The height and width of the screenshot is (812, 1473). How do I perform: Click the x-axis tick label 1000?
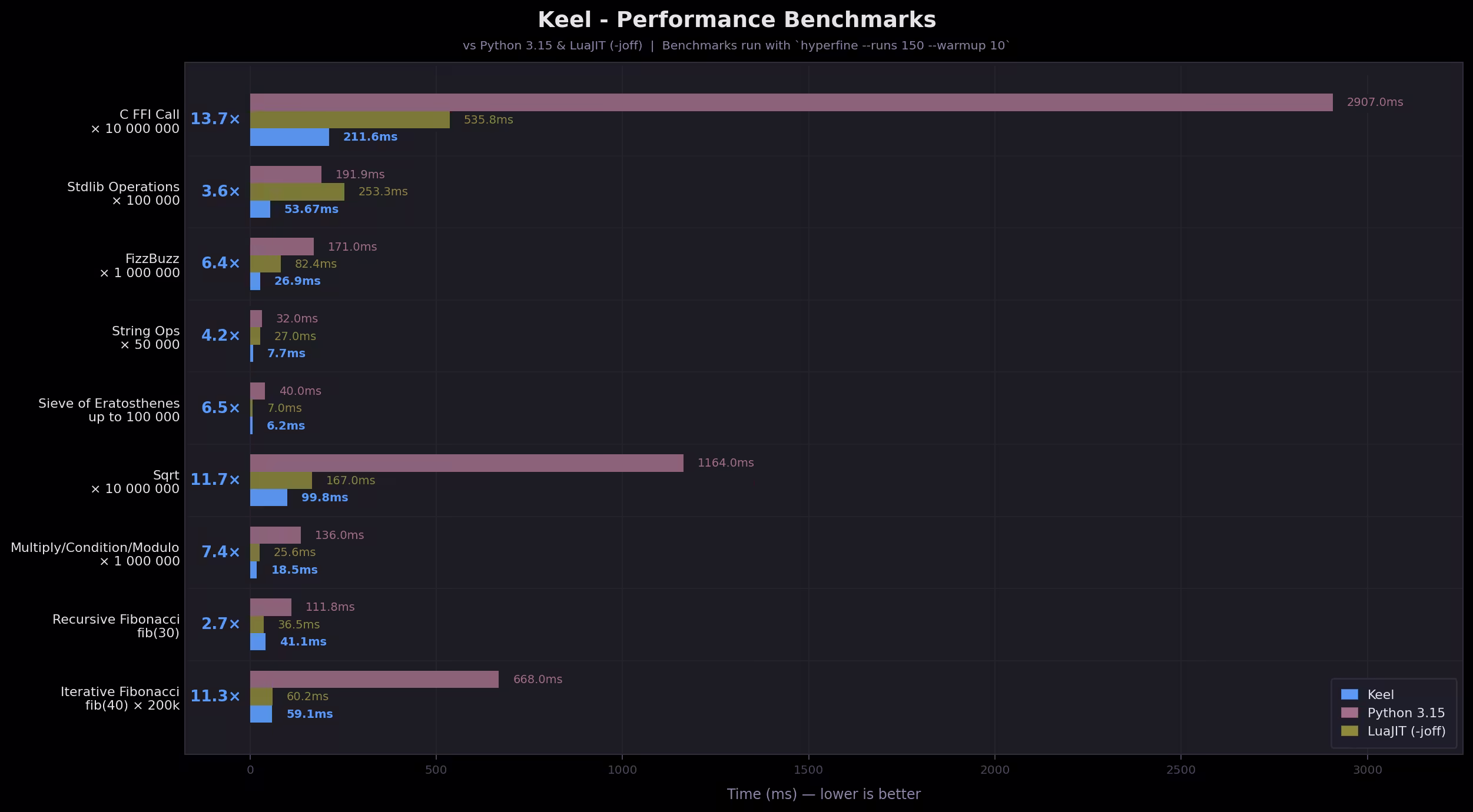pyautogui.click(x=622, y=770)
